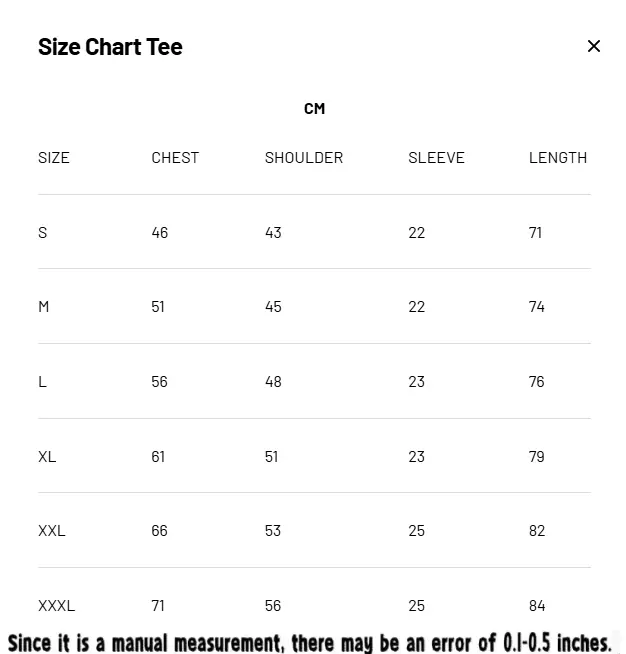This screenshot has height=654, width=626.
Task: Select the XL size row label
Action: (x=47, y=456)
